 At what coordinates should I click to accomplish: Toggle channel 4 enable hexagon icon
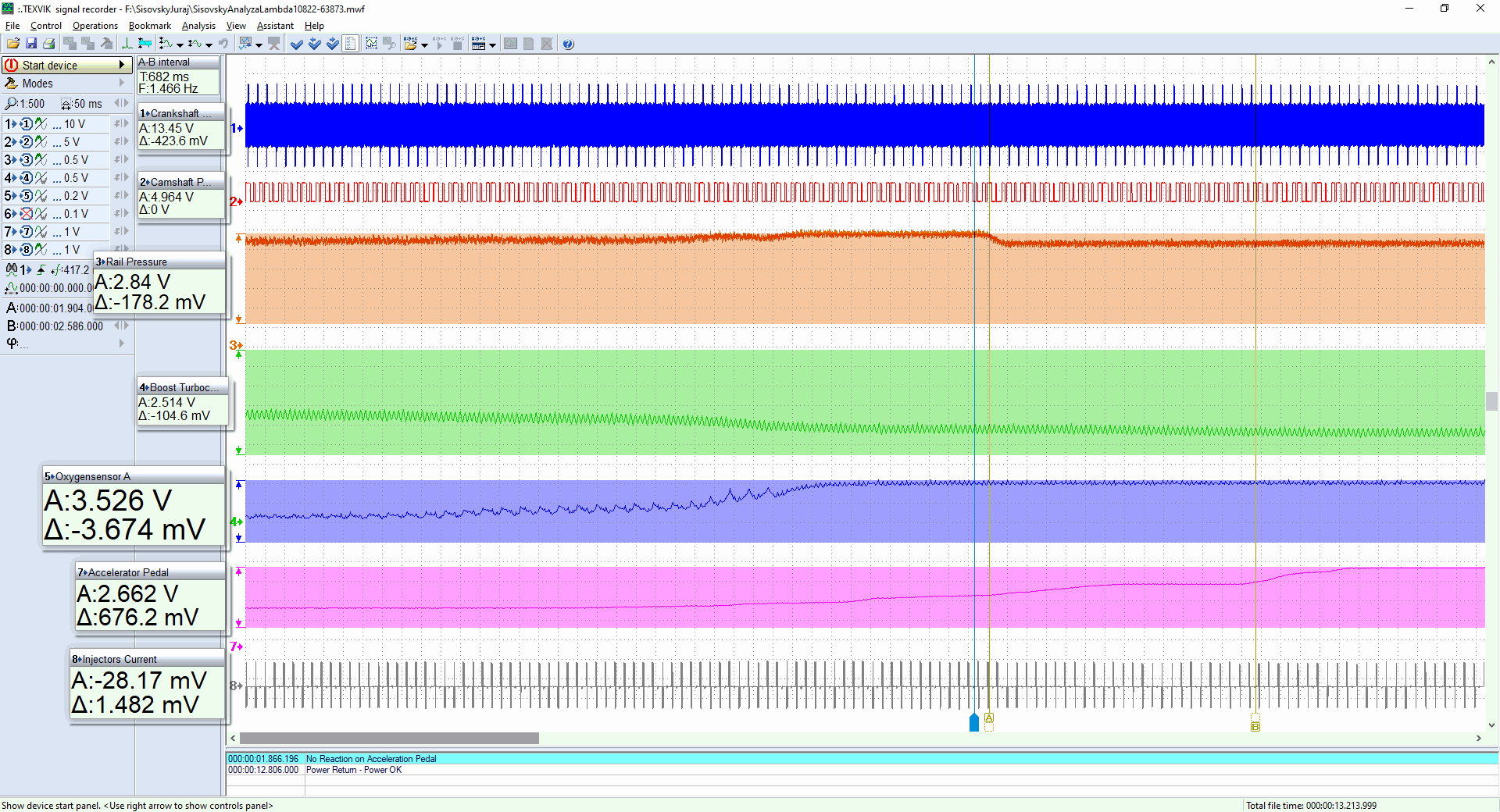click(x=27, y=178)
